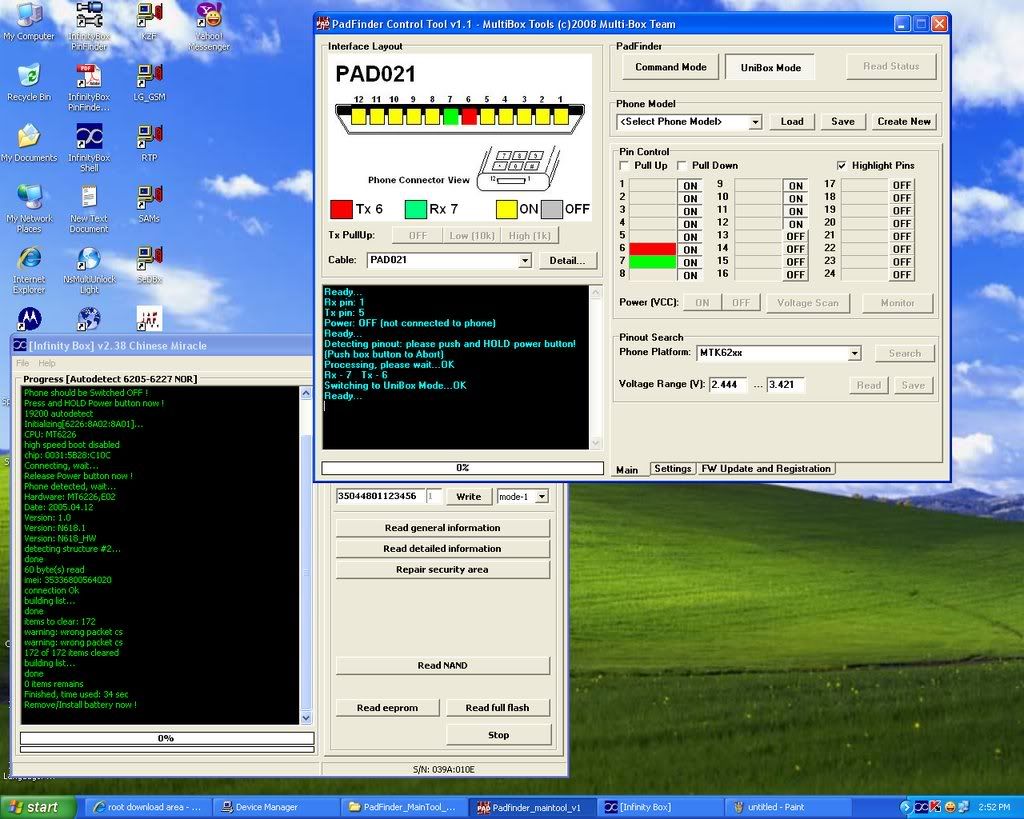
Task: Select the RTP desktop icon
Action: pyautogui.click(x=149, y=144)
